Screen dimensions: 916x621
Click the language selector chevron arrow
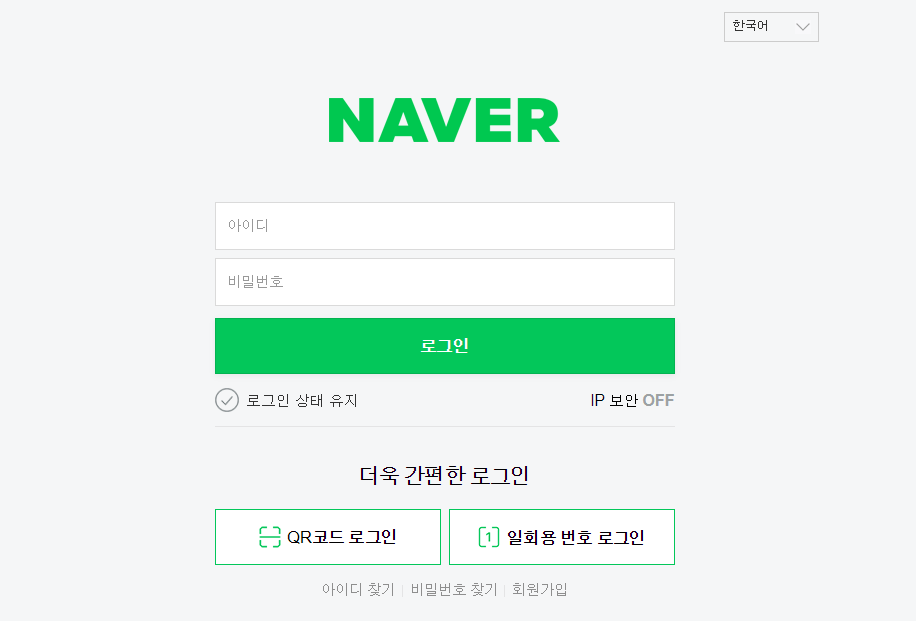803,27
